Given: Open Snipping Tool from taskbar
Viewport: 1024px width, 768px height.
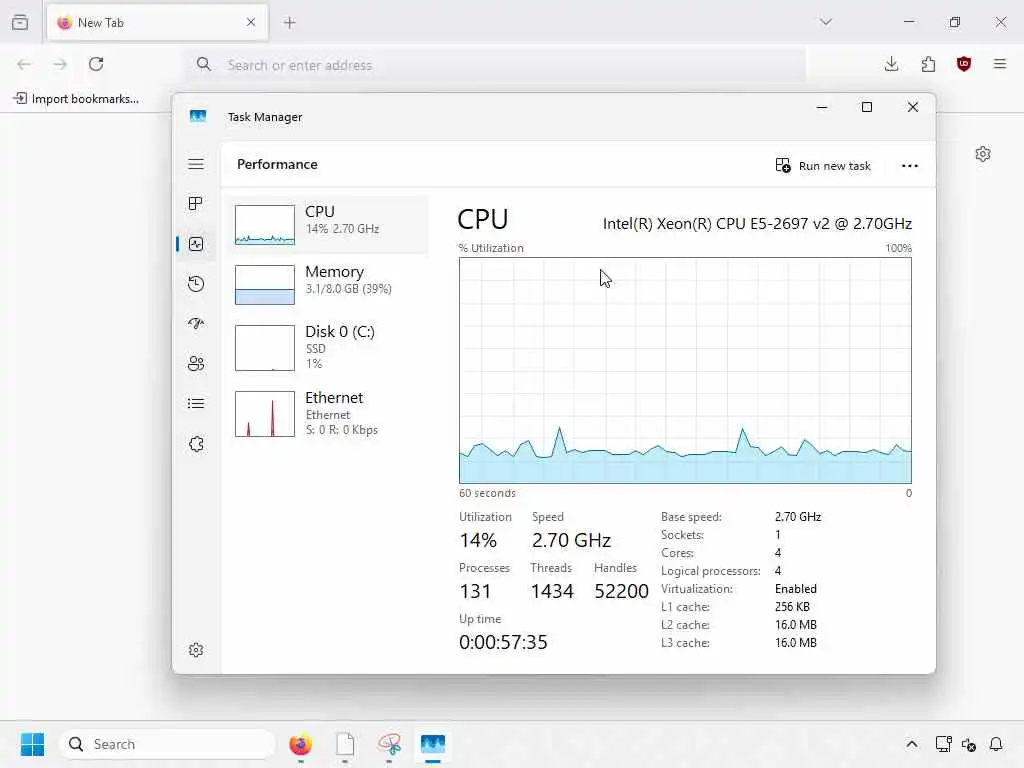Looking at the screenshot, I should [x=389, y=744].
